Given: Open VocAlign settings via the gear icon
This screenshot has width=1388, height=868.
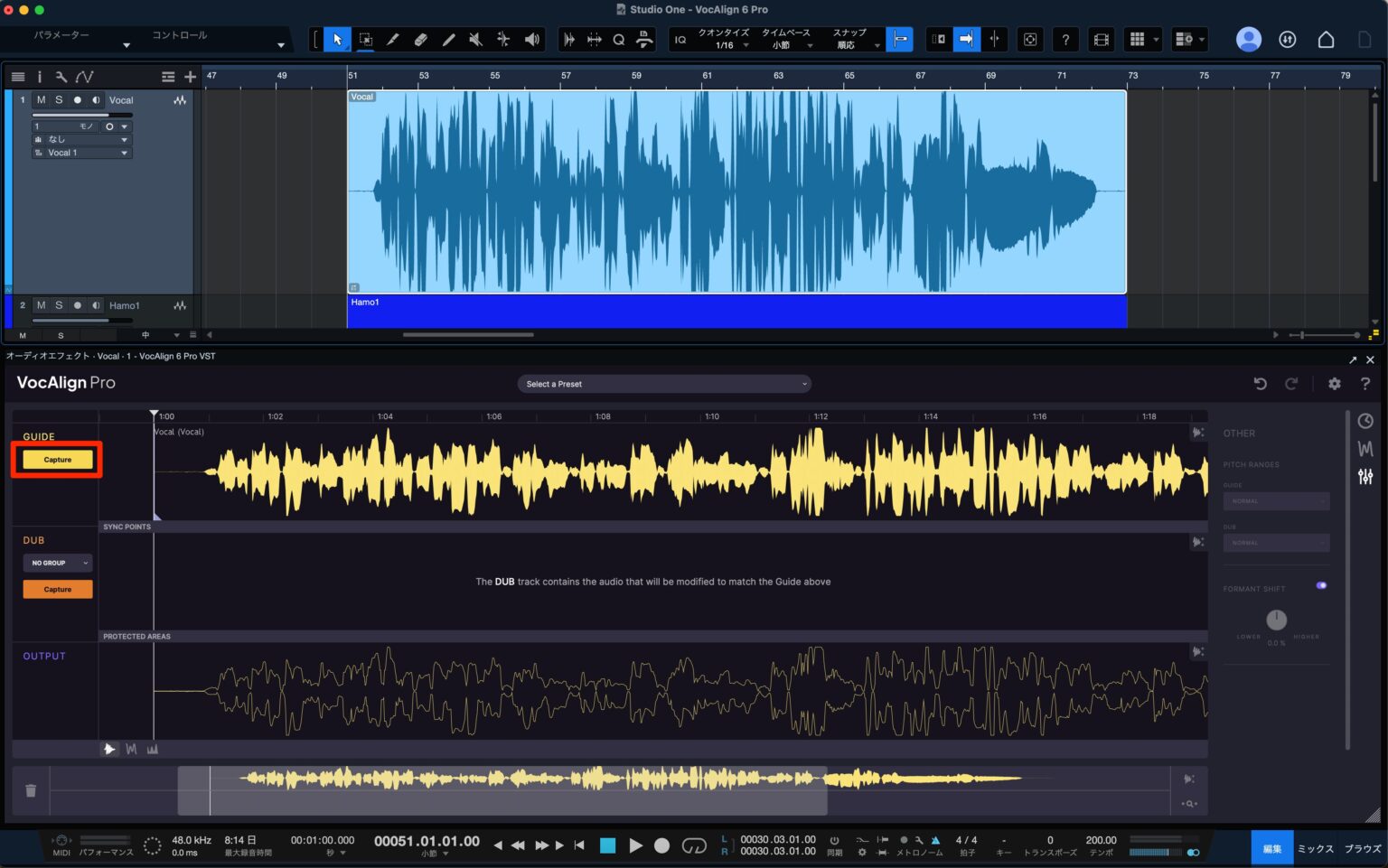Looking at the screenshot, I should coord(1335,383).
